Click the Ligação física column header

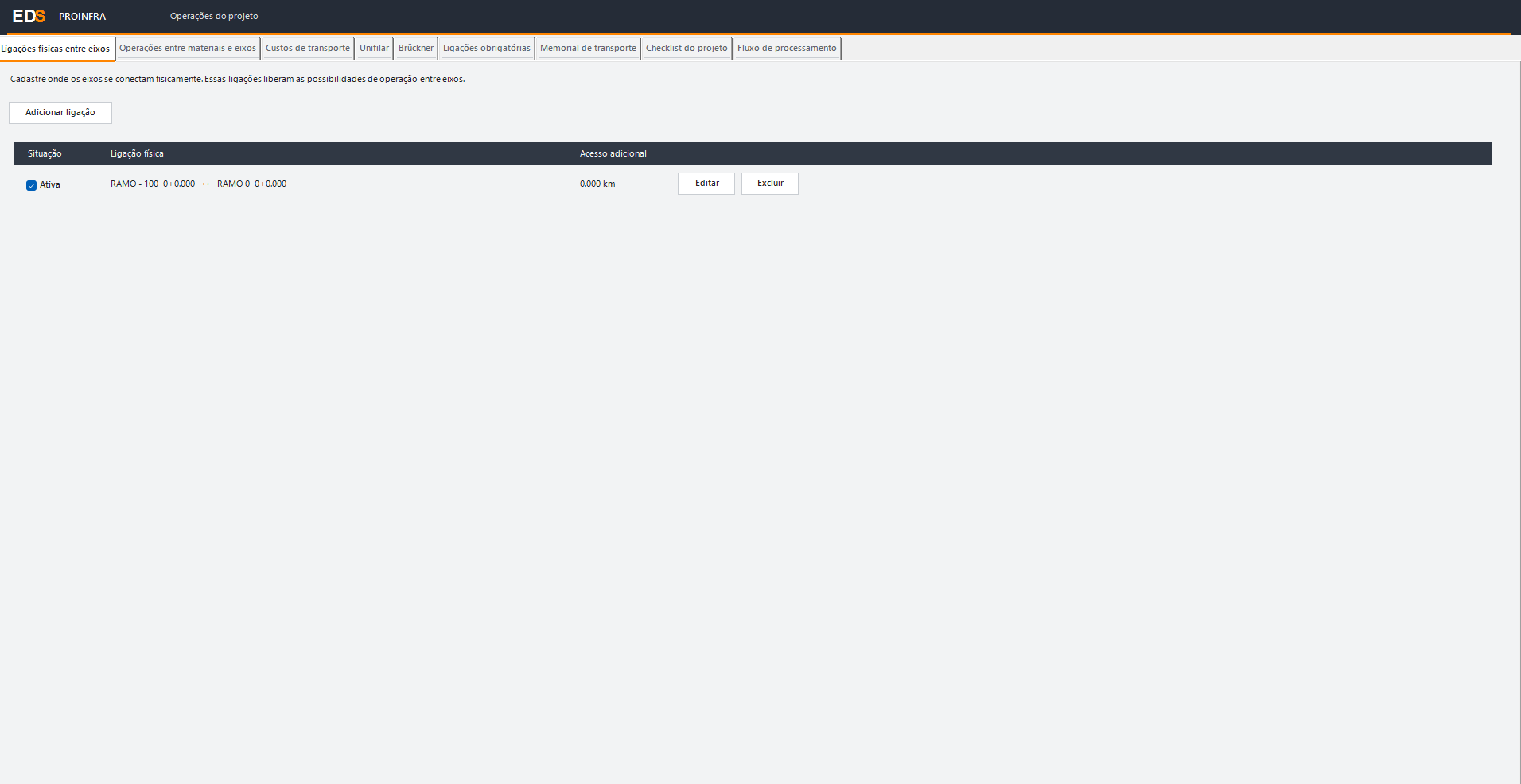pyautogui.click(x=137, y=153)
